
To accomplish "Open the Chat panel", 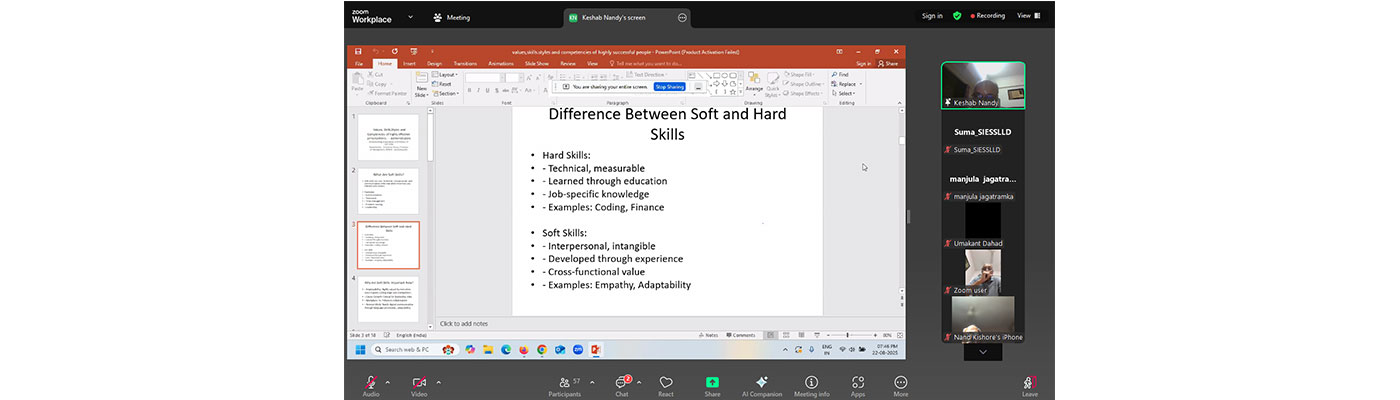I will point(621,385).
